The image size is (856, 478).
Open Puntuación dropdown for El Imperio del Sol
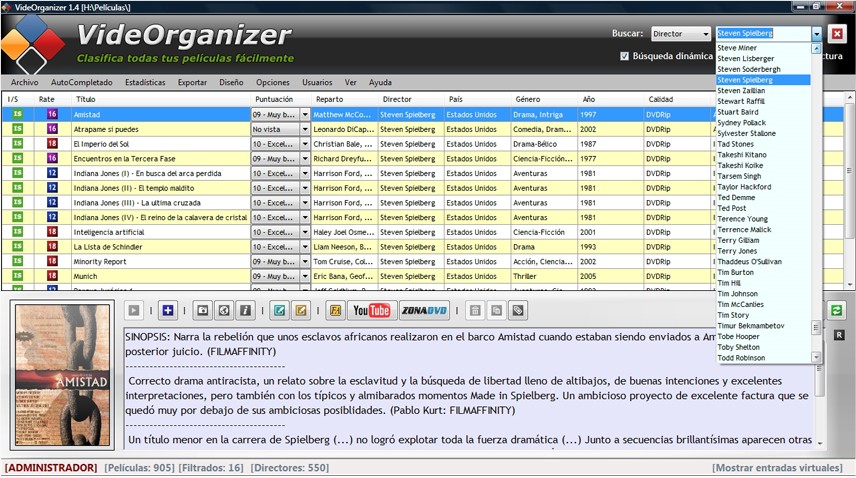click(x=305, y=144)
